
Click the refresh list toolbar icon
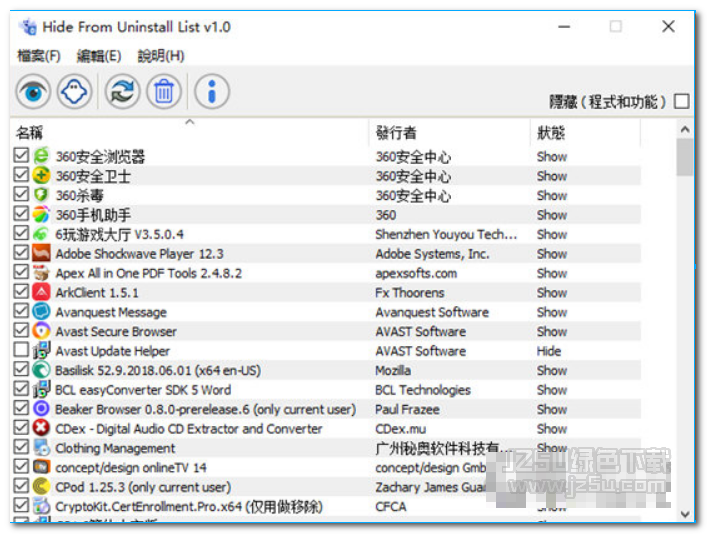point(122,92)
